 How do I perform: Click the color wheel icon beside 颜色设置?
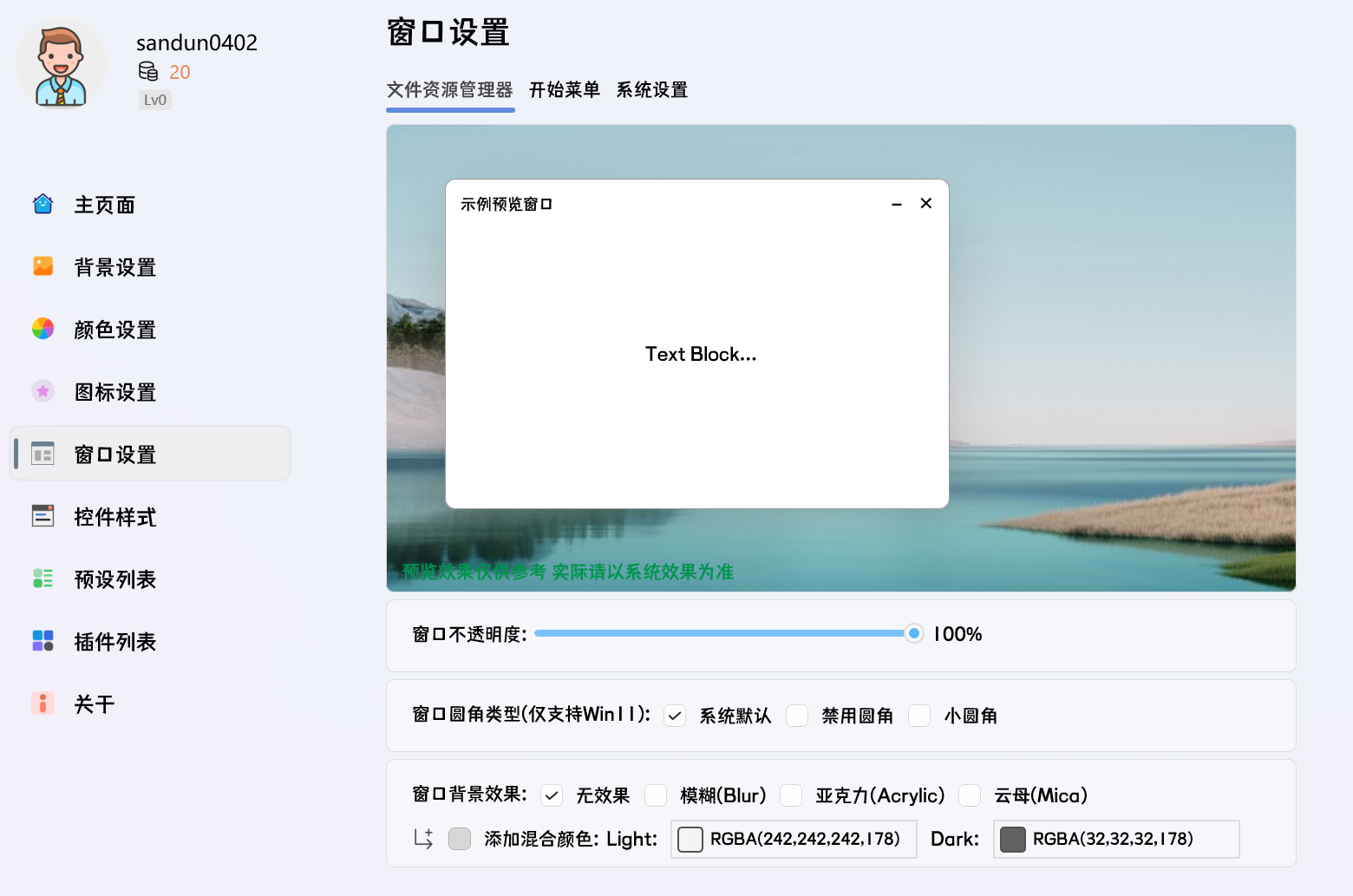(x=42, y=329)
